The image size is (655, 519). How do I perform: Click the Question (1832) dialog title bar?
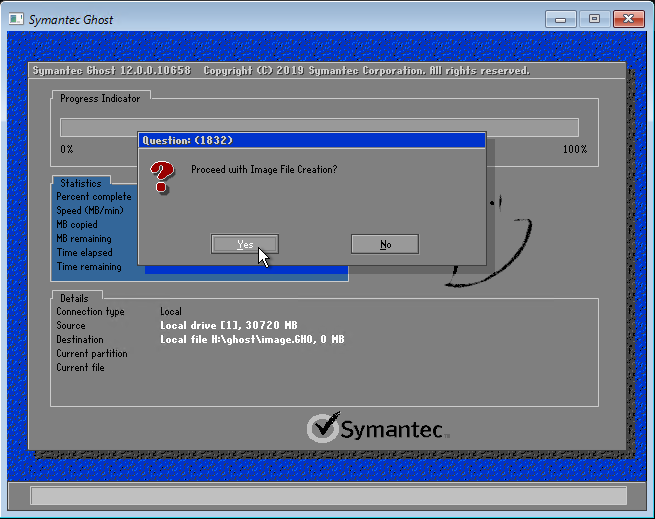tap(312, 140)
